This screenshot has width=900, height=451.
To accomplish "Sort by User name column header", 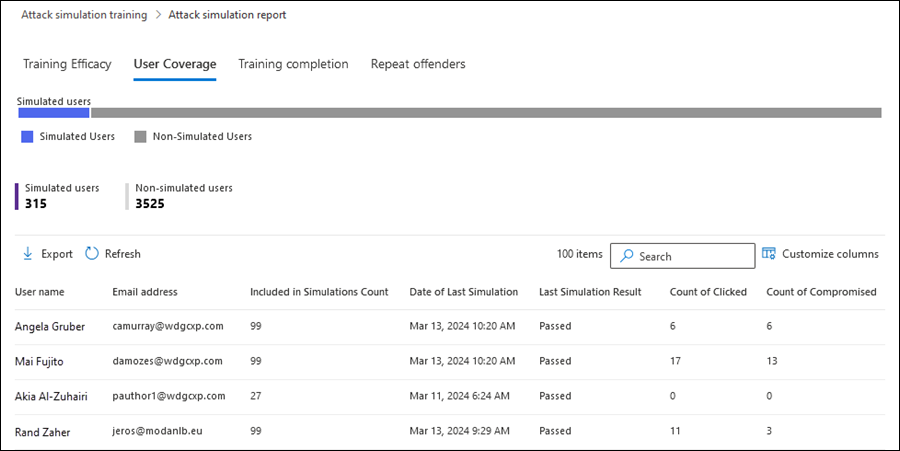I will (x=40, y=292).
